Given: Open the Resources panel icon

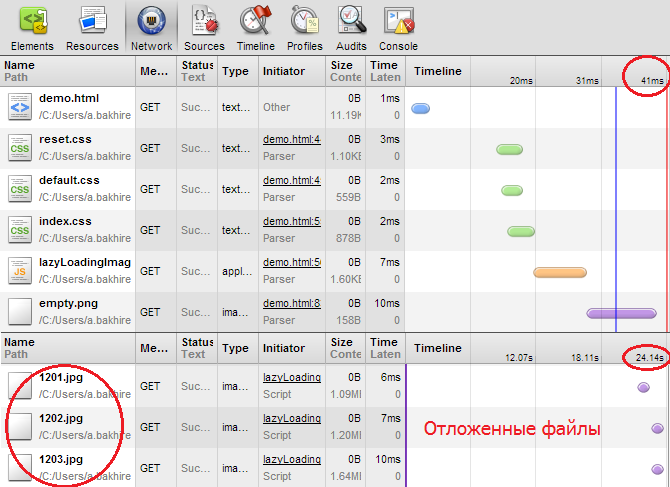Looking at the screenshot, I should click(92, 20).
